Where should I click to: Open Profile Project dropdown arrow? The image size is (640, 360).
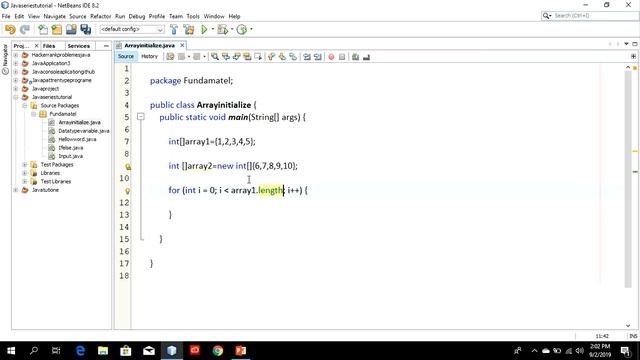click(x=251, y=29)
